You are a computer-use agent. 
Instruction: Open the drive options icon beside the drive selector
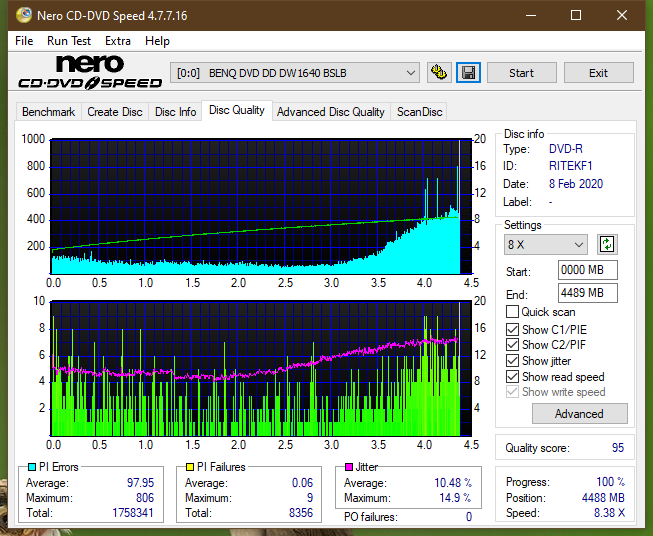[439, 73]
